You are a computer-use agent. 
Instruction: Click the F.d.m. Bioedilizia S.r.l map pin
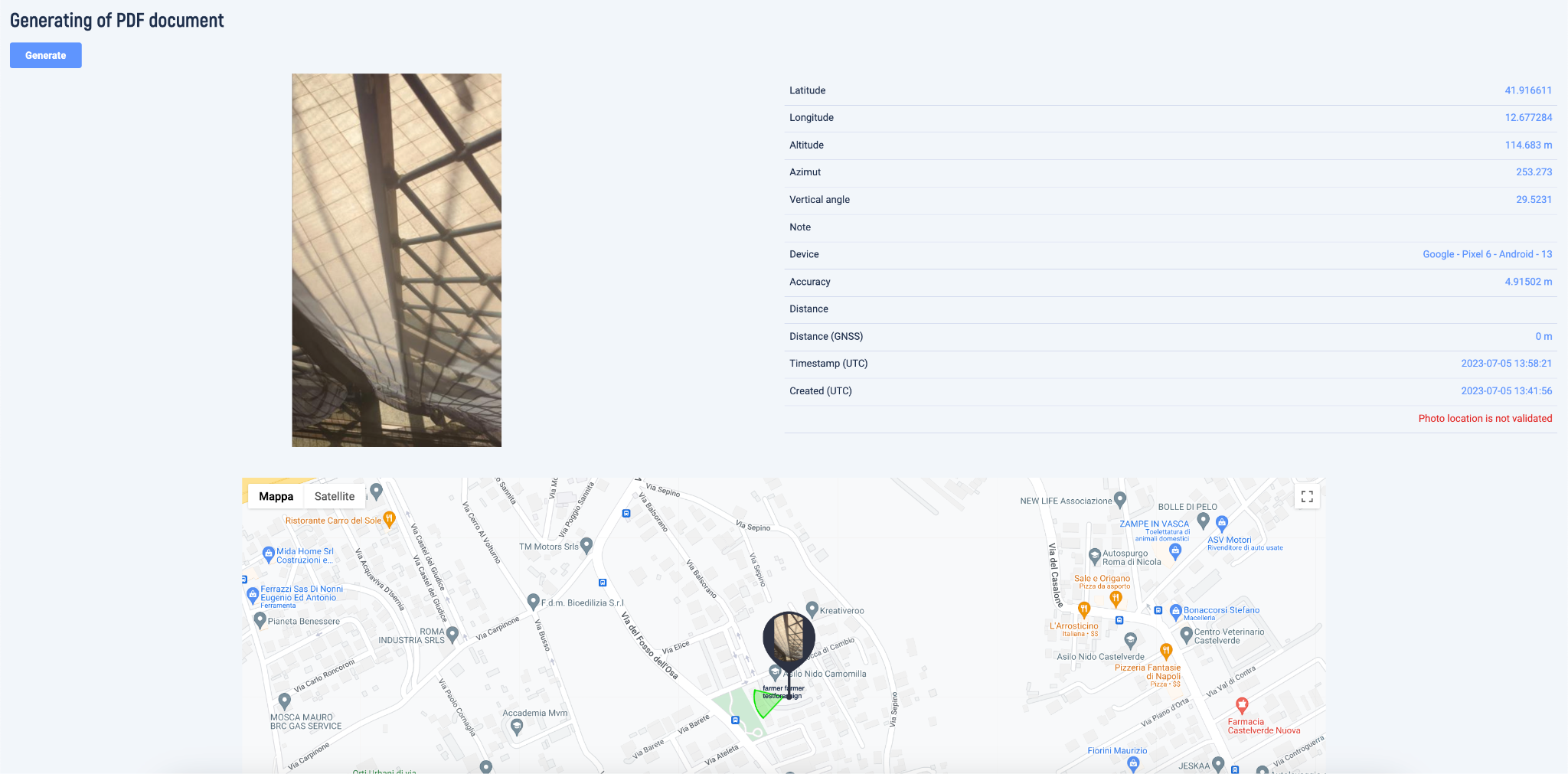tap(533, 601)
